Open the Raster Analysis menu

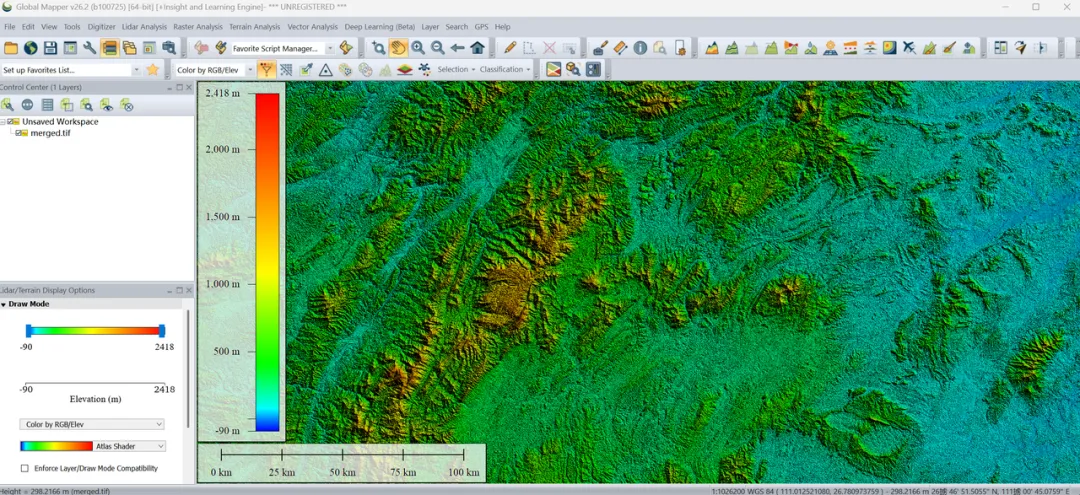[x=198, y=27]
